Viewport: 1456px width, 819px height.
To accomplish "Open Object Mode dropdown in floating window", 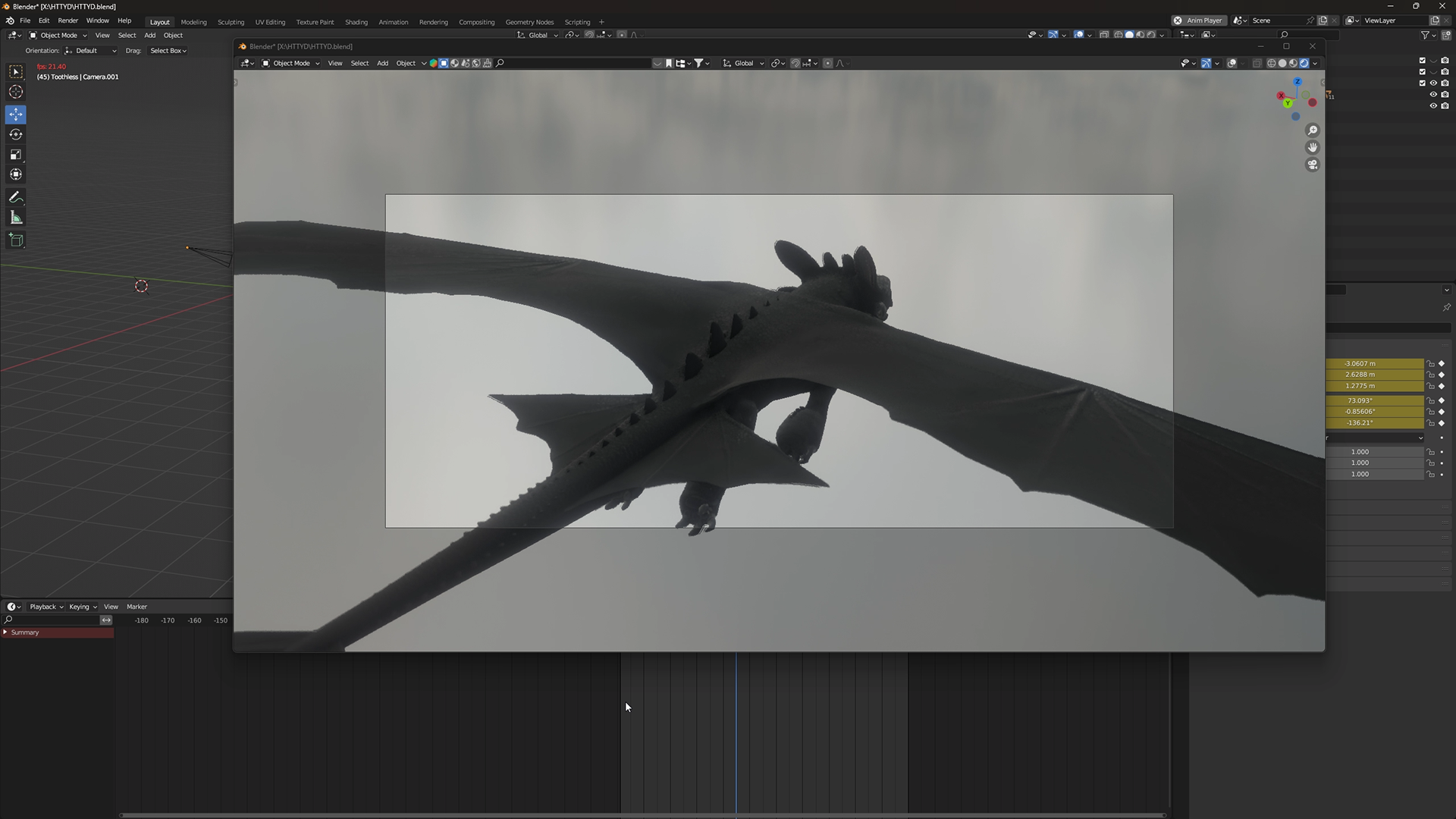I will (x=290, y=63).
